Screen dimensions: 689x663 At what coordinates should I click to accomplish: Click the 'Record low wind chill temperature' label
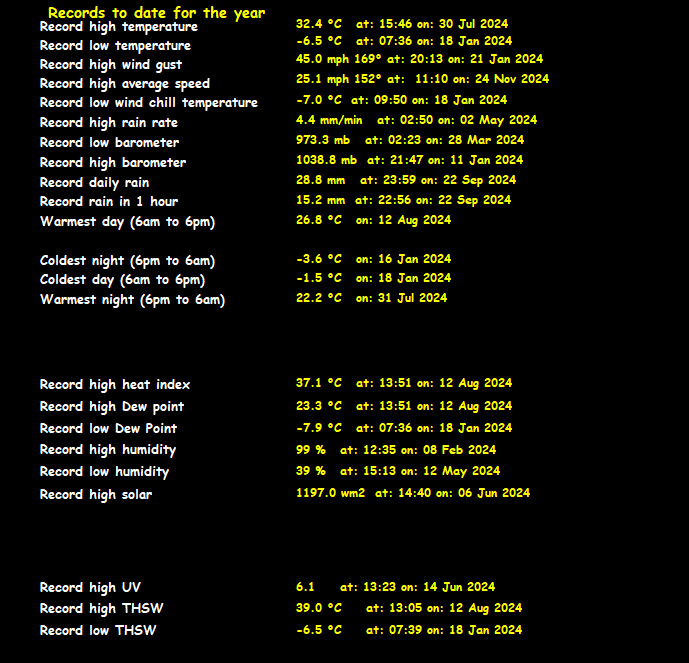(148, 103)
